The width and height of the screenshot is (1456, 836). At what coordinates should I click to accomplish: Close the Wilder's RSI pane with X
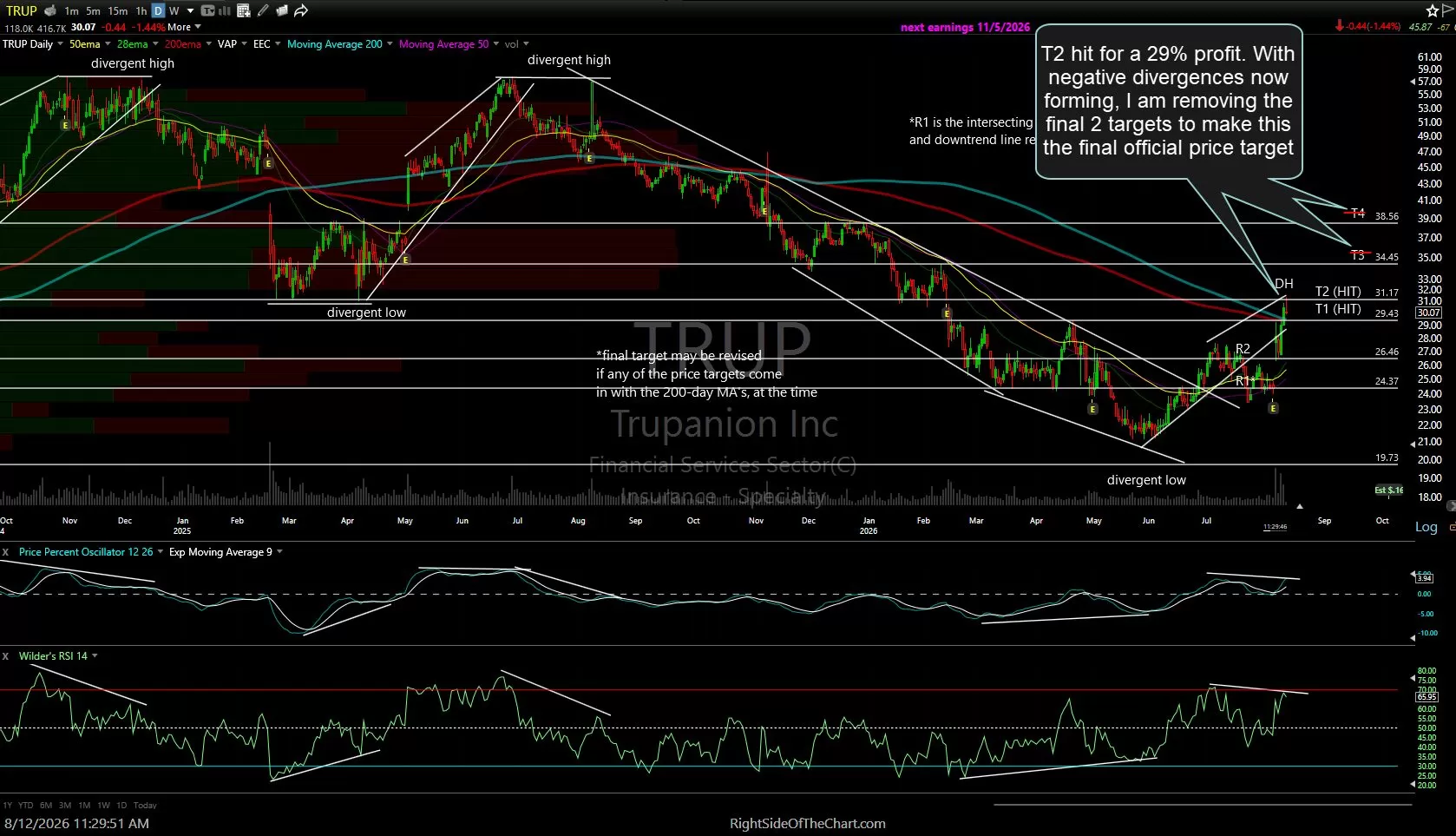(x=5, y=656)
